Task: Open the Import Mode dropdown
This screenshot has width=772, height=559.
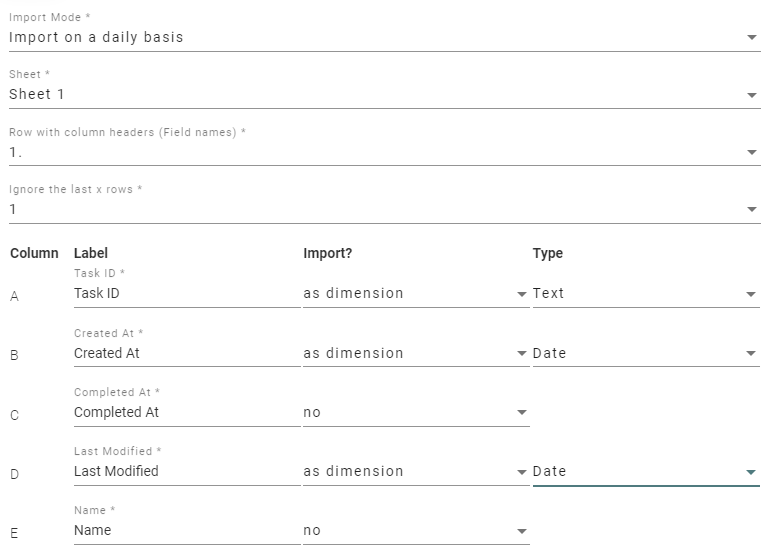Action: [x=380, y=37]
